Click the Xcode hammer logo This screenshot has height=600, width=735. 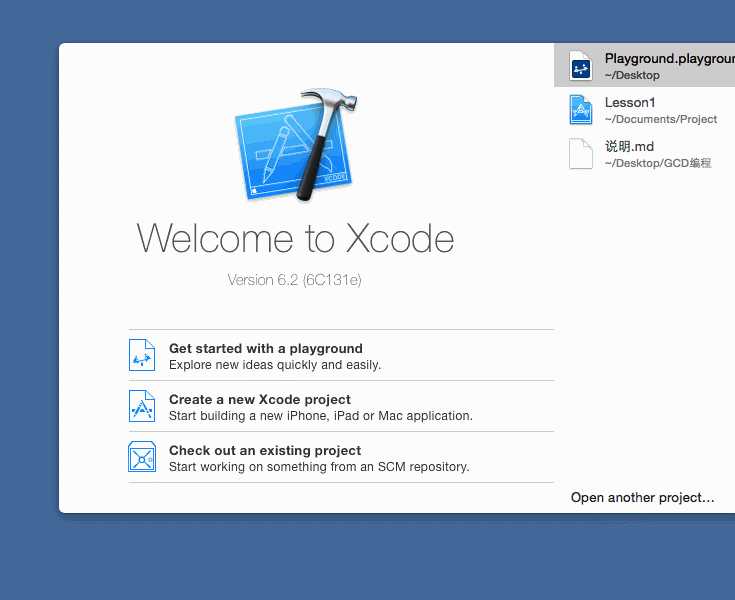[295, 144]
